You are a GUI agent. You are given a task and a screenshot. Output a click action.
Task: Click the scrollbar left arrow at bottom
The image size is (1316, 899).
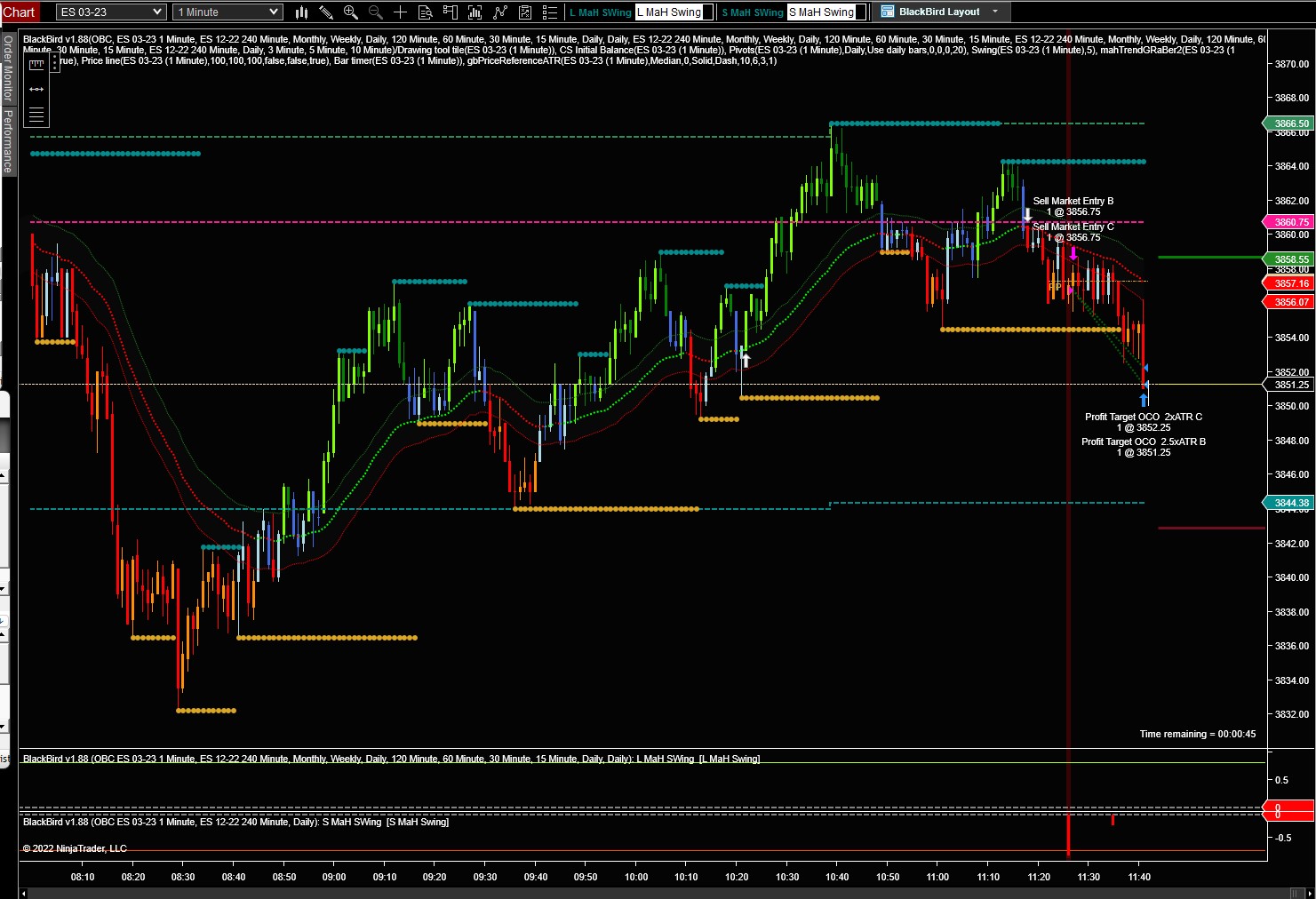click(23, 893)
